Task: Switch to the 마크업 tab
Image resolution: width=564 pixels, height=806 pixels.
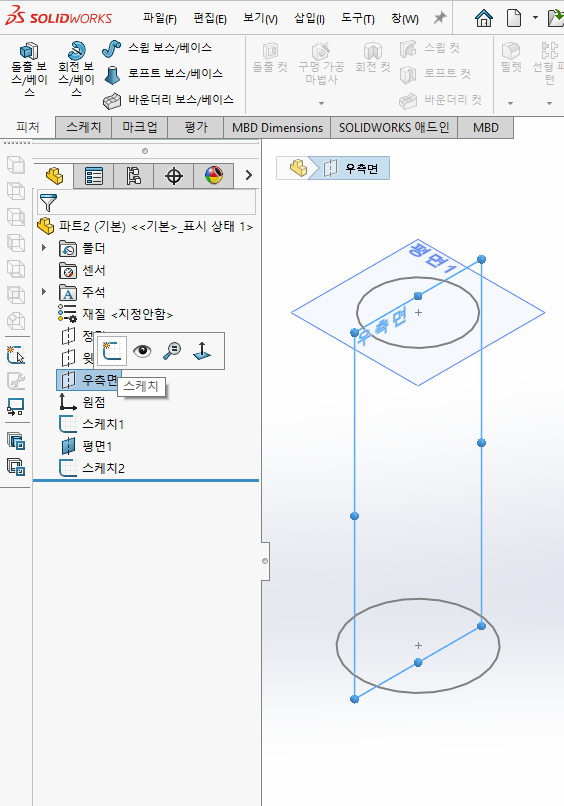Action: tap(140, 127)
